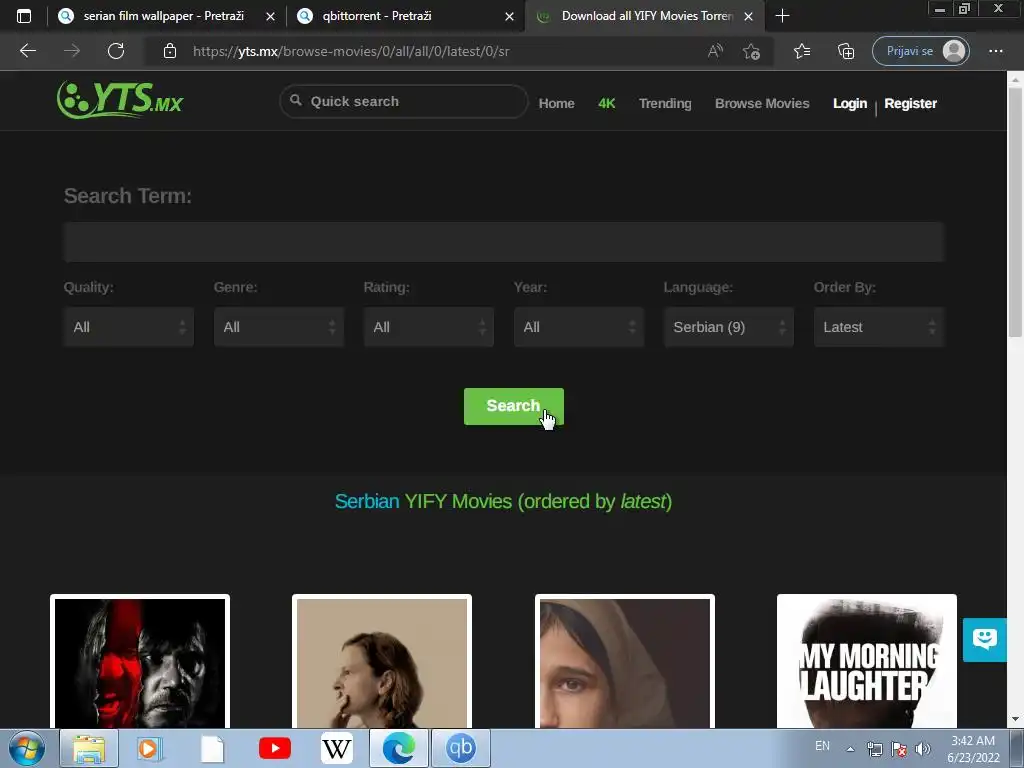Click the EN language indicator in tray
The height and width of the screenshot is (768, 1024).
pos(822,746)
